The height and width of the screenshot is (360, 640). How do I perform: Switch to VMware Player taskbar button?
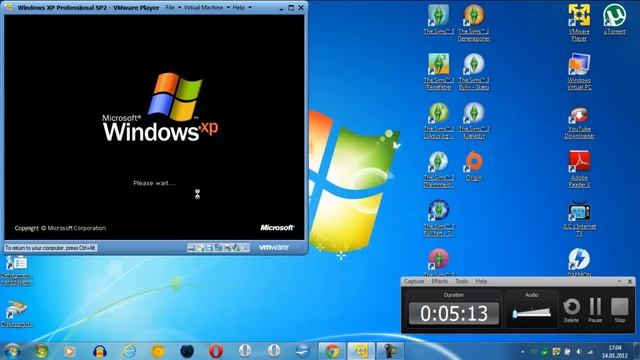tap(361, 351)
